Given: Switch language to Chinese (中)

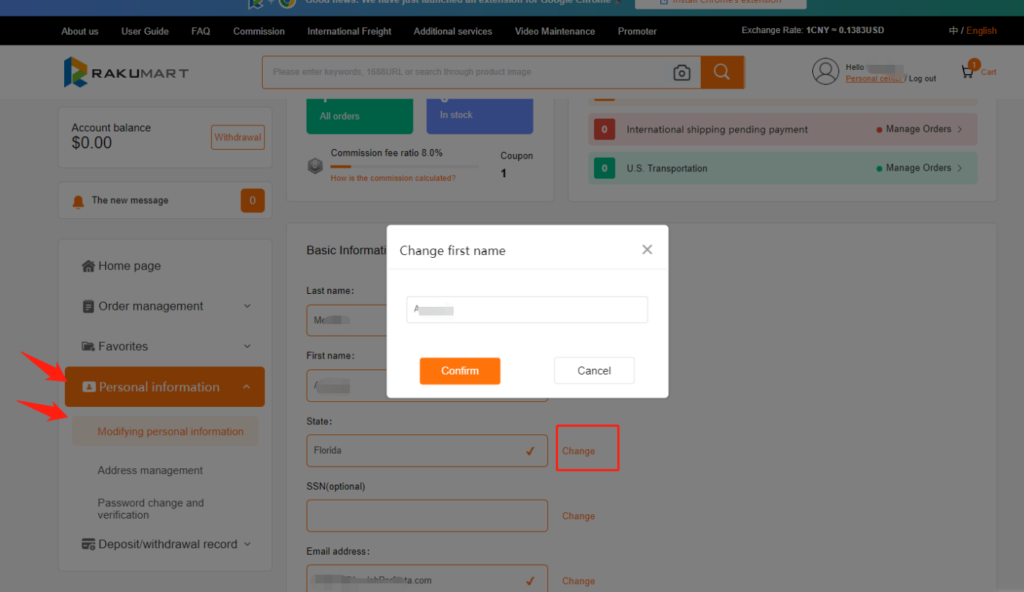Looking at the screenshot, I should pos(953,31).
